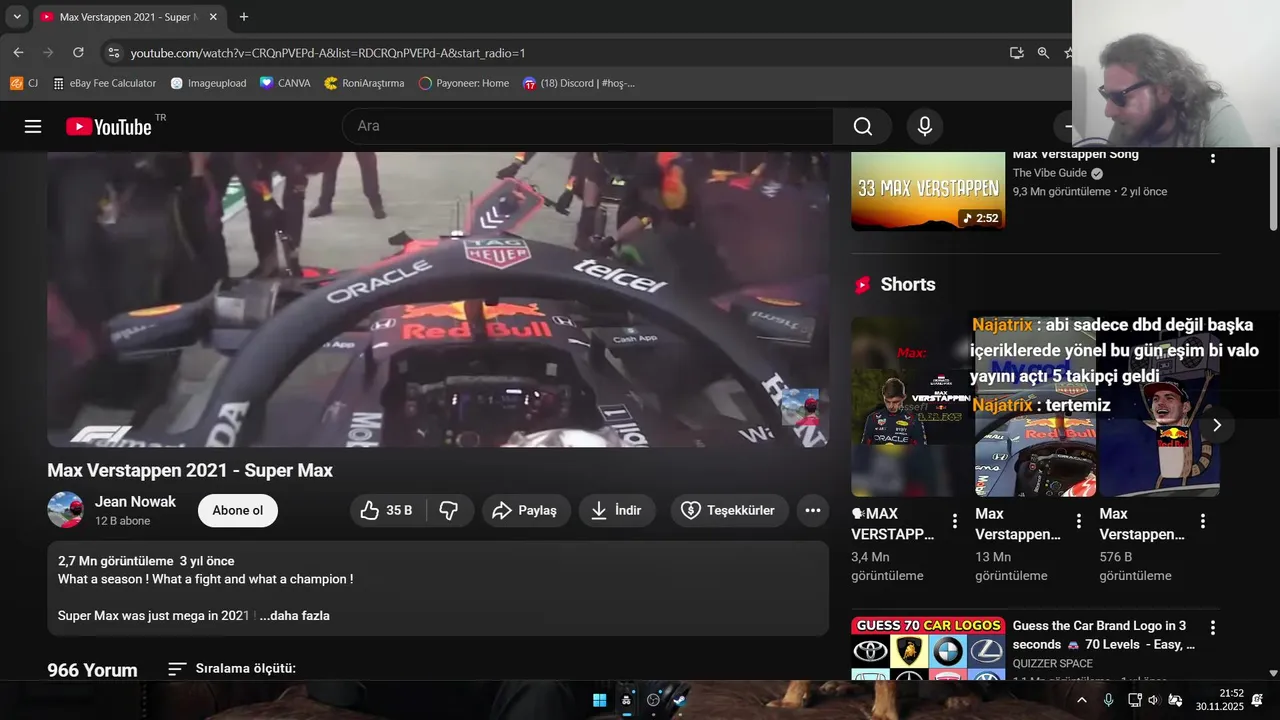The image size is (1280, 720).
Task: Open eBay Fee Calculator bookmark
Action: (104, 83)
